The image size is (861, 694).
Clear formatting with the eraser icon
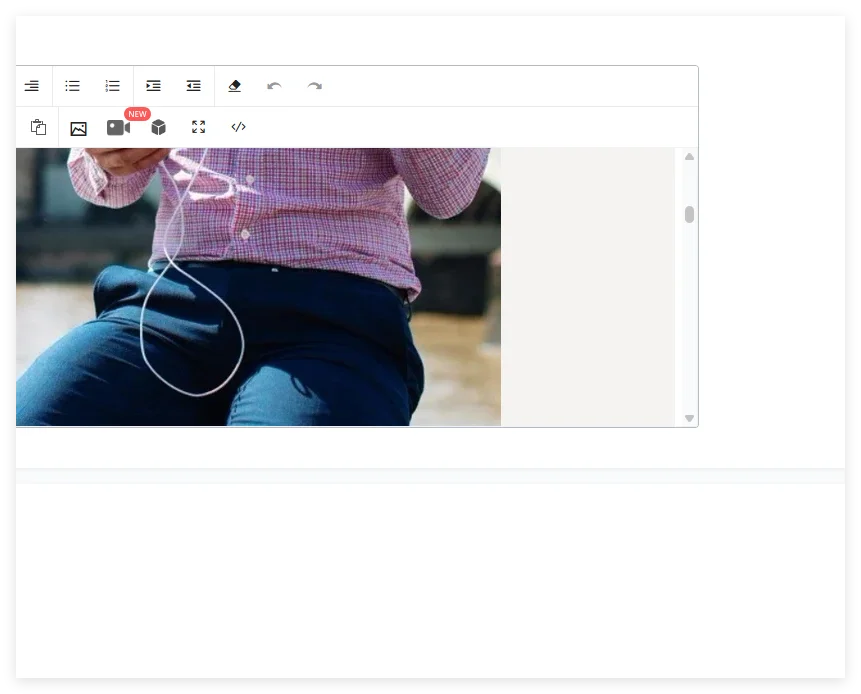pos(234,86)
